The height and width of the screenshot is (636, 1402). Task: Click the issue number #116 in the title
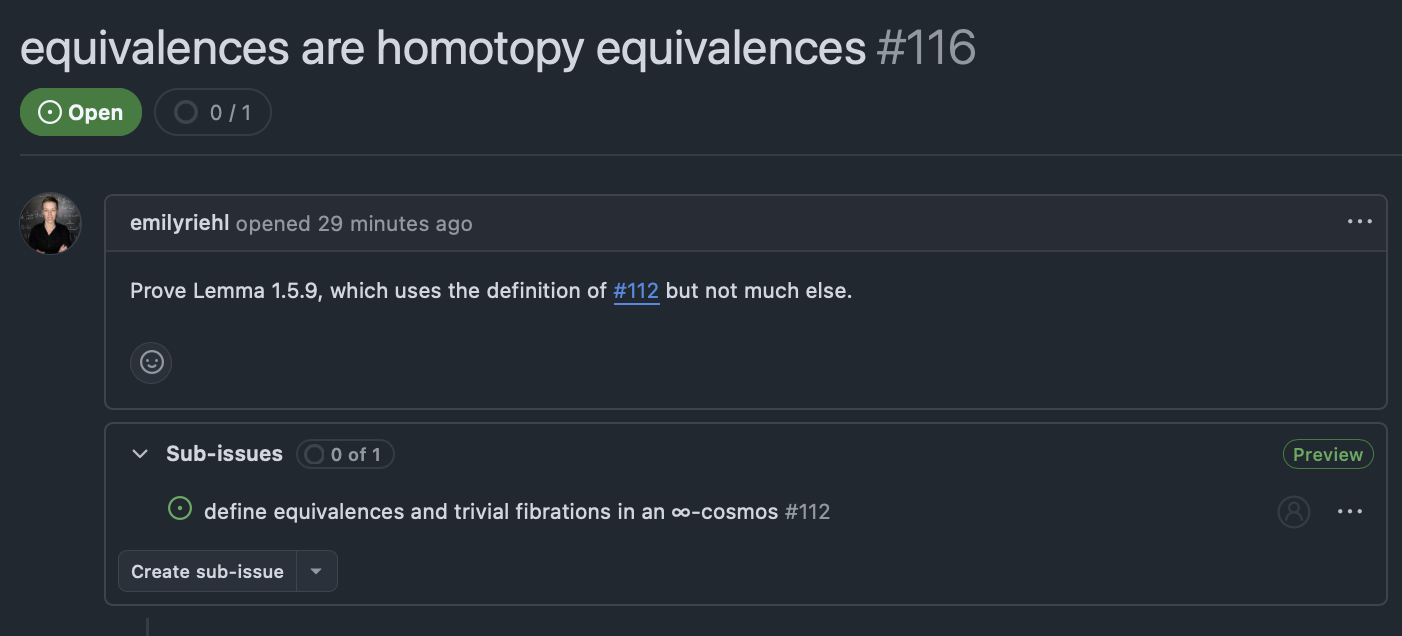click(926, 48)
